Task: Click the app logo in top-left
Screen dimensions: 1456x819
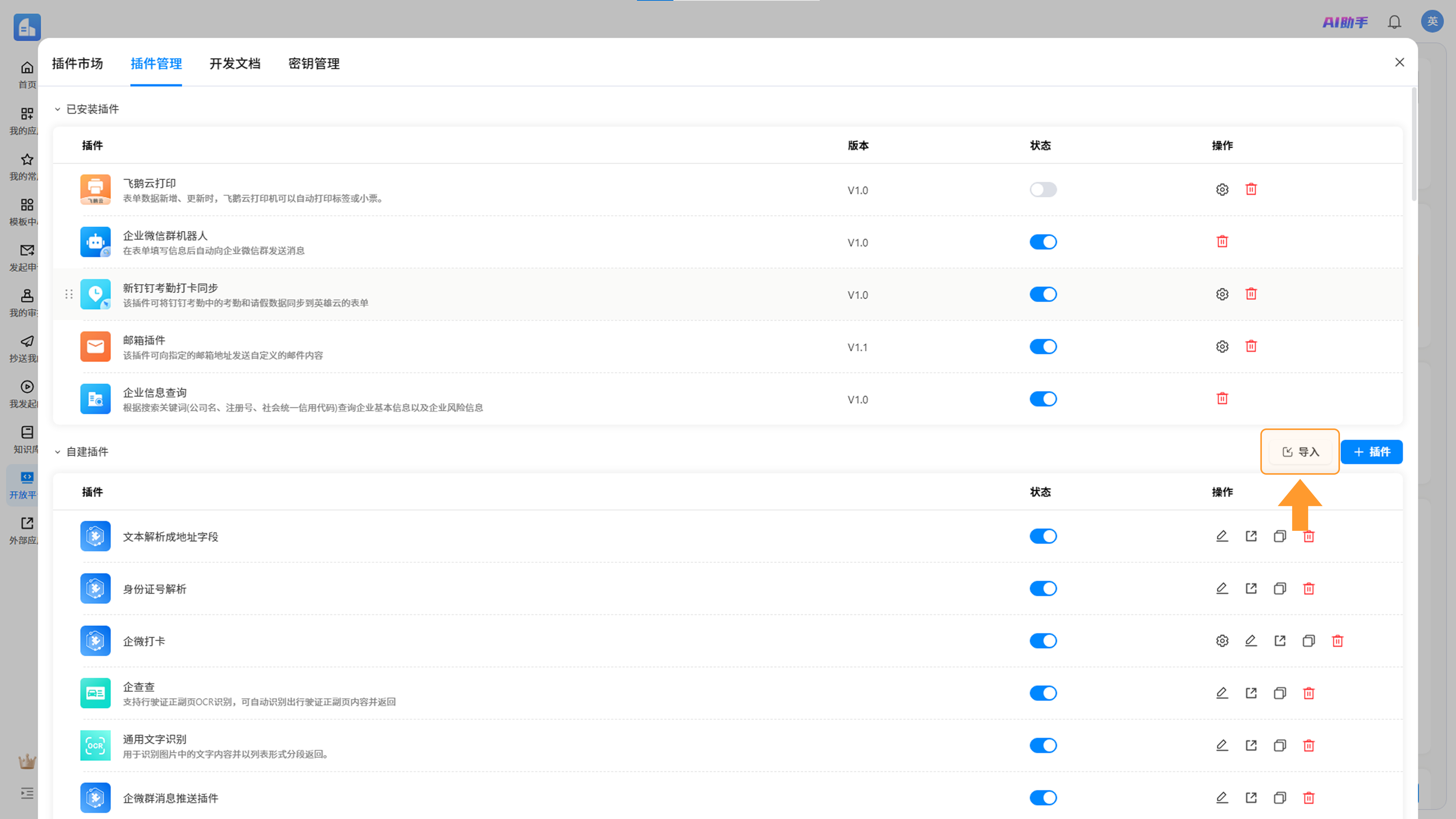Action: [27, 27]
